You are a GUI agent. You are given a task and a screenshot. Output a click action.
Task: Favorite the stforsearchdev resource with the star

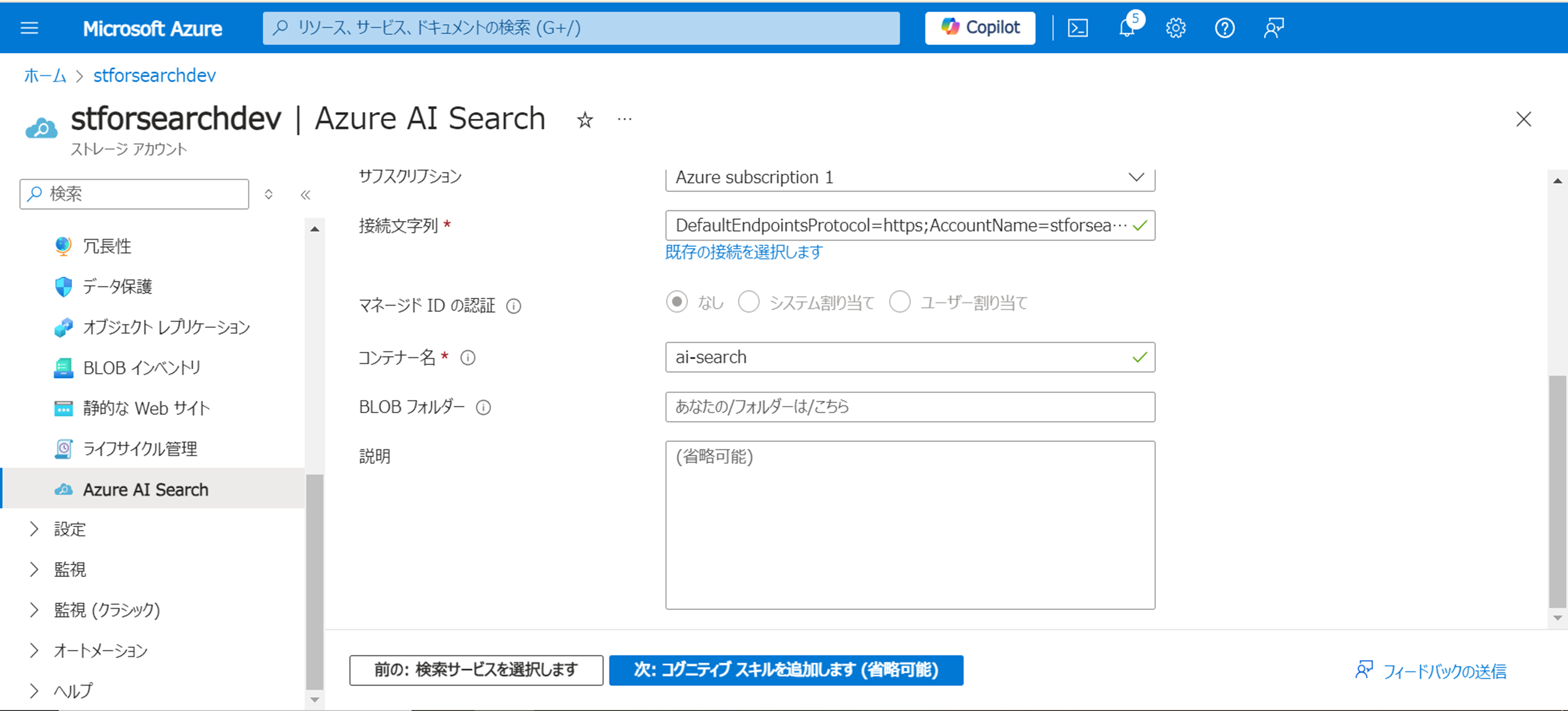584,120
